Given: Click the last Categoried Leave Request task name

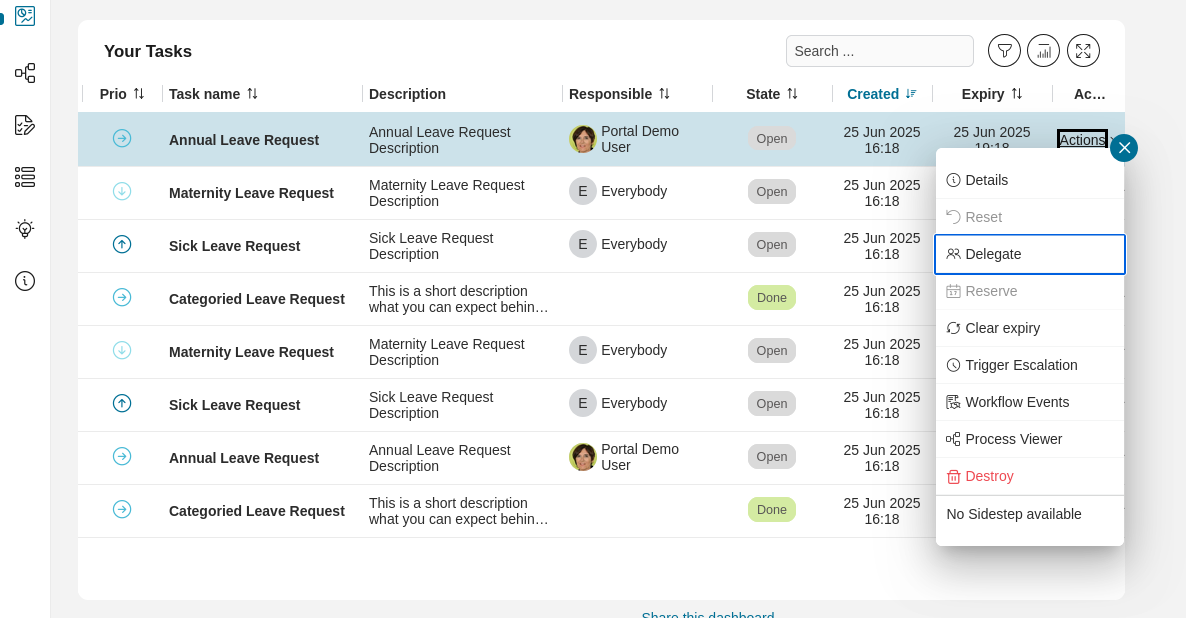Looking at the screenshot, I should coord(256,511).
